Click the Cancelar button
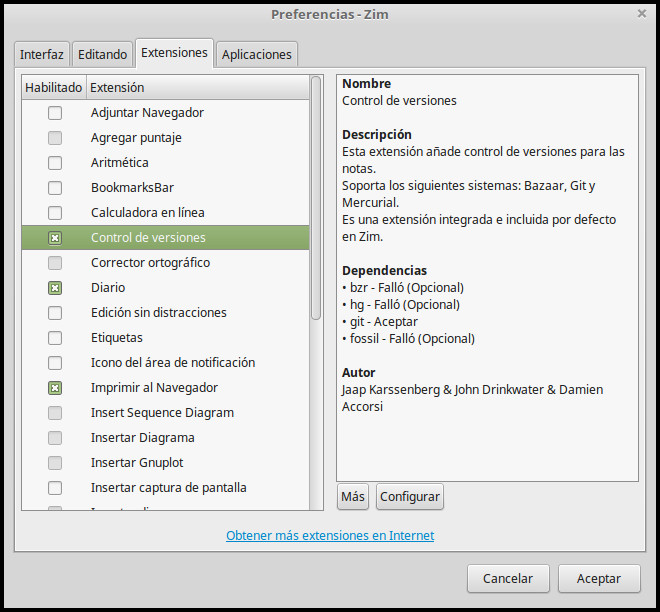This screenshot has width=660, height=612. pos(508,578)
